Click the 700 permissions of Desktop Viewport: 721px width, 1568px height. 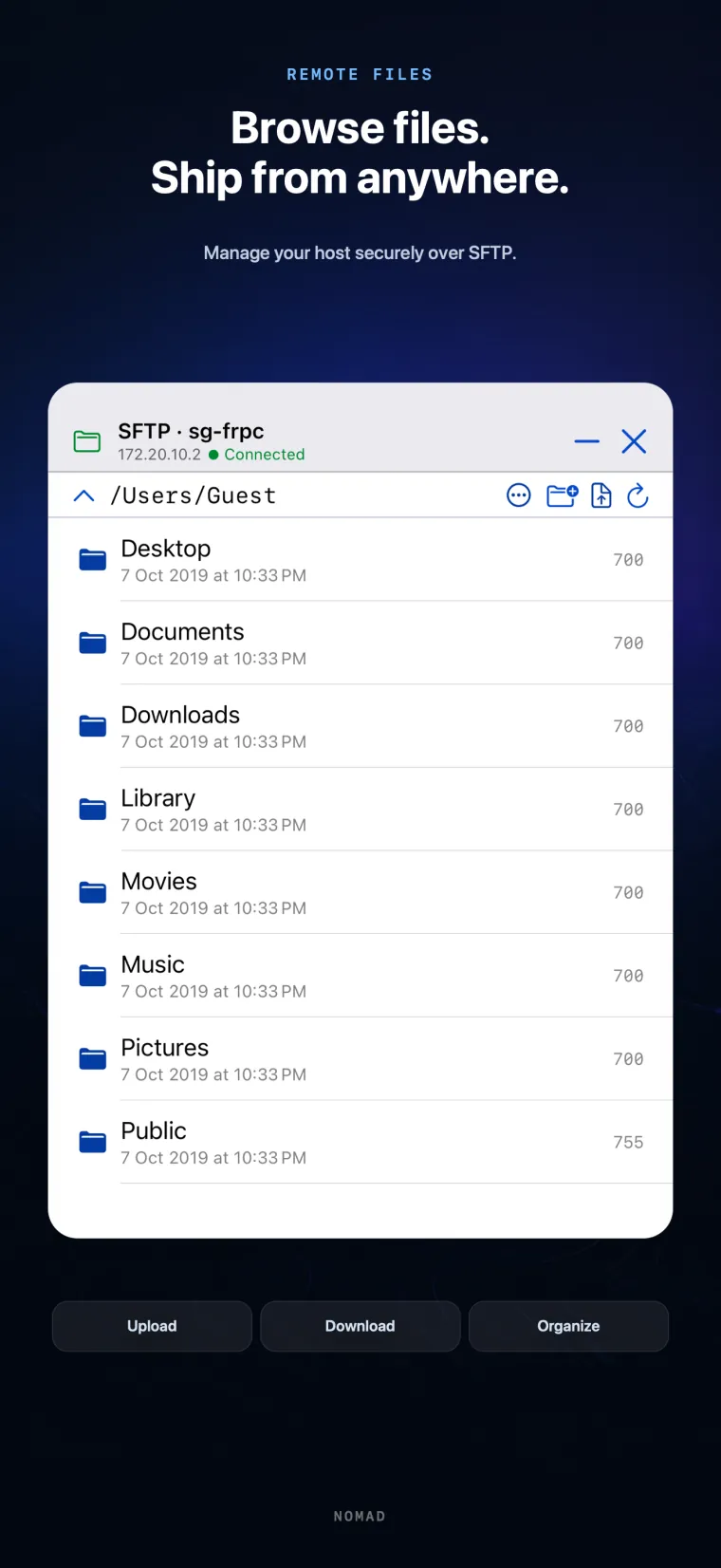coord(628,560)
